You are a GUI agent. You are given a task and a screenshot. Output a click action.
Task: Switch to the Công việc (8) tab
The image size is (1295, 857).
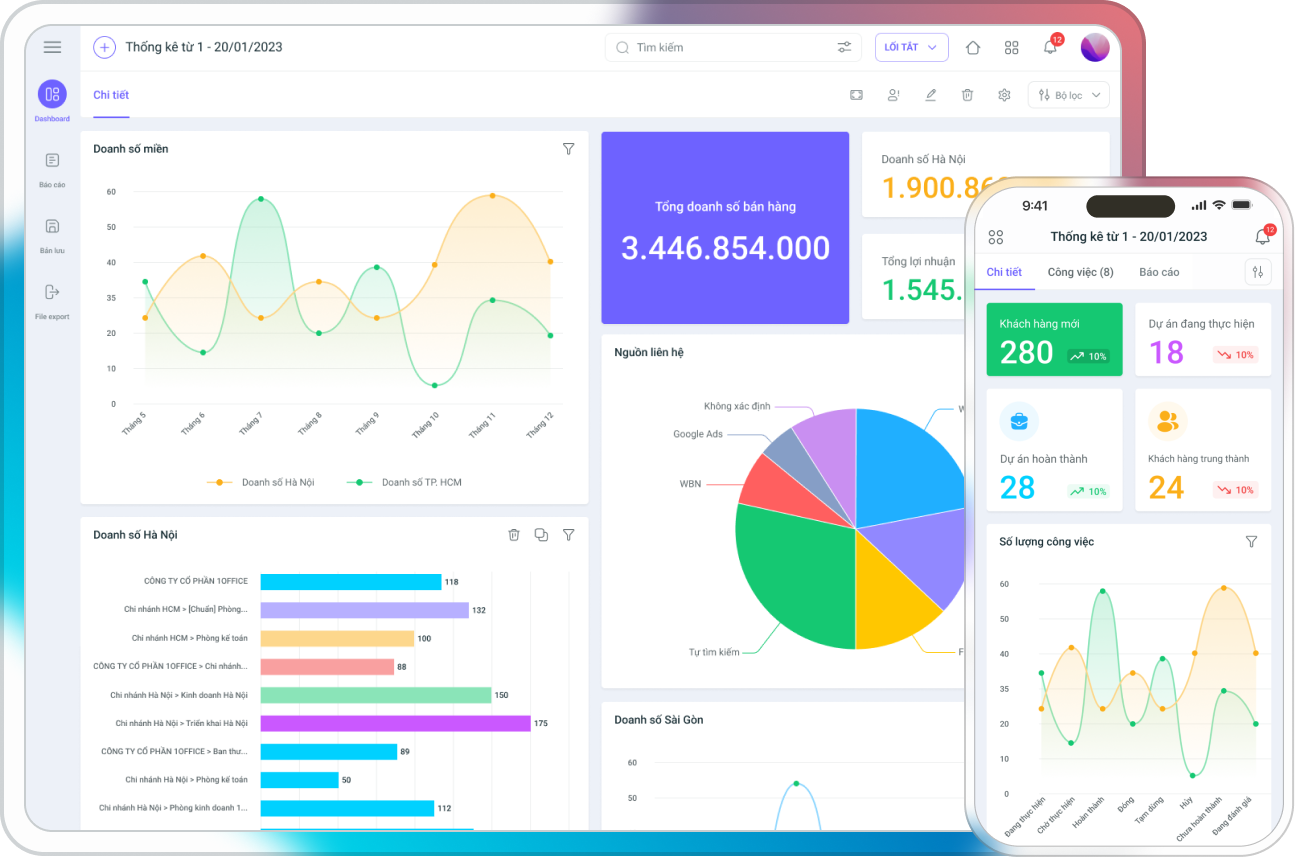coord(1080,271)
